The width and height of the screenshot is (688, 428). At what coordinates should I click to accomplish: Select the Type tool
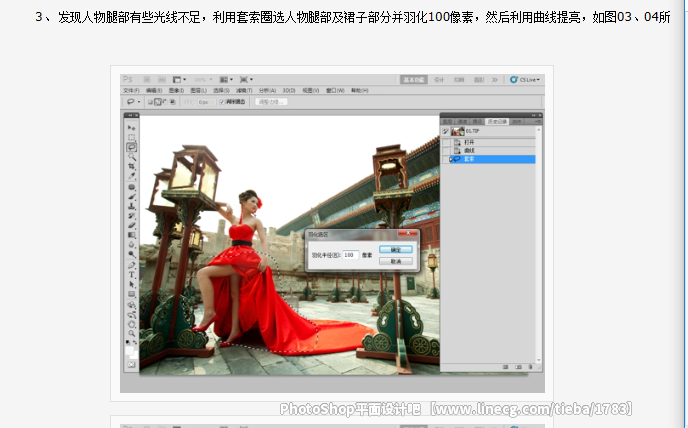coord(131,275)
